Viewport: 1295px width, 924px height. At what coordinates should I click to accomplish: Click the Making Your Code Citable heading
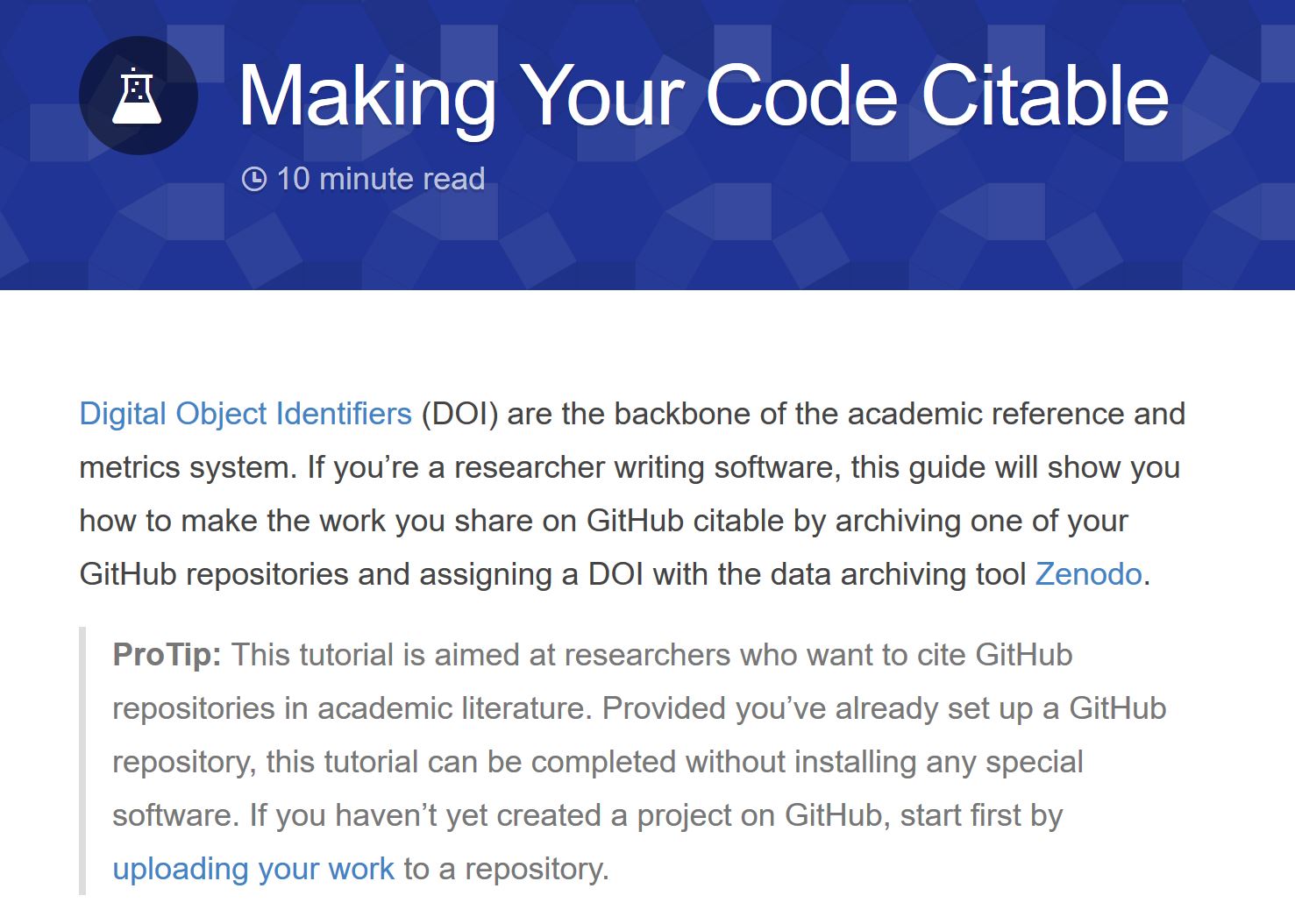[703, 96]
